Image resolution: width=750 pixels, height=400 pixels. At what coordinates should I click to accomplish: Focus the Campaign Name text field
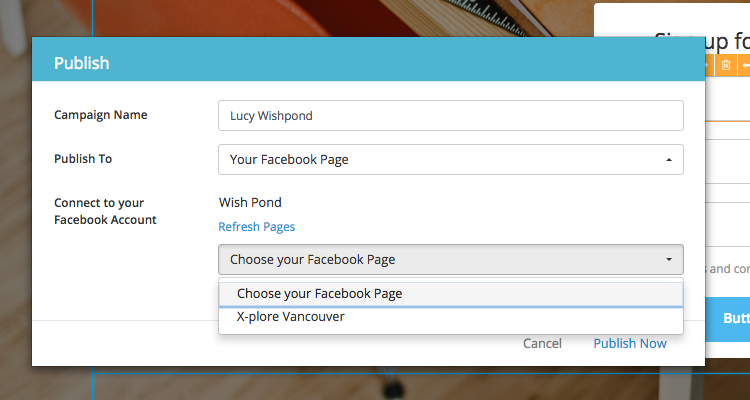451,115
